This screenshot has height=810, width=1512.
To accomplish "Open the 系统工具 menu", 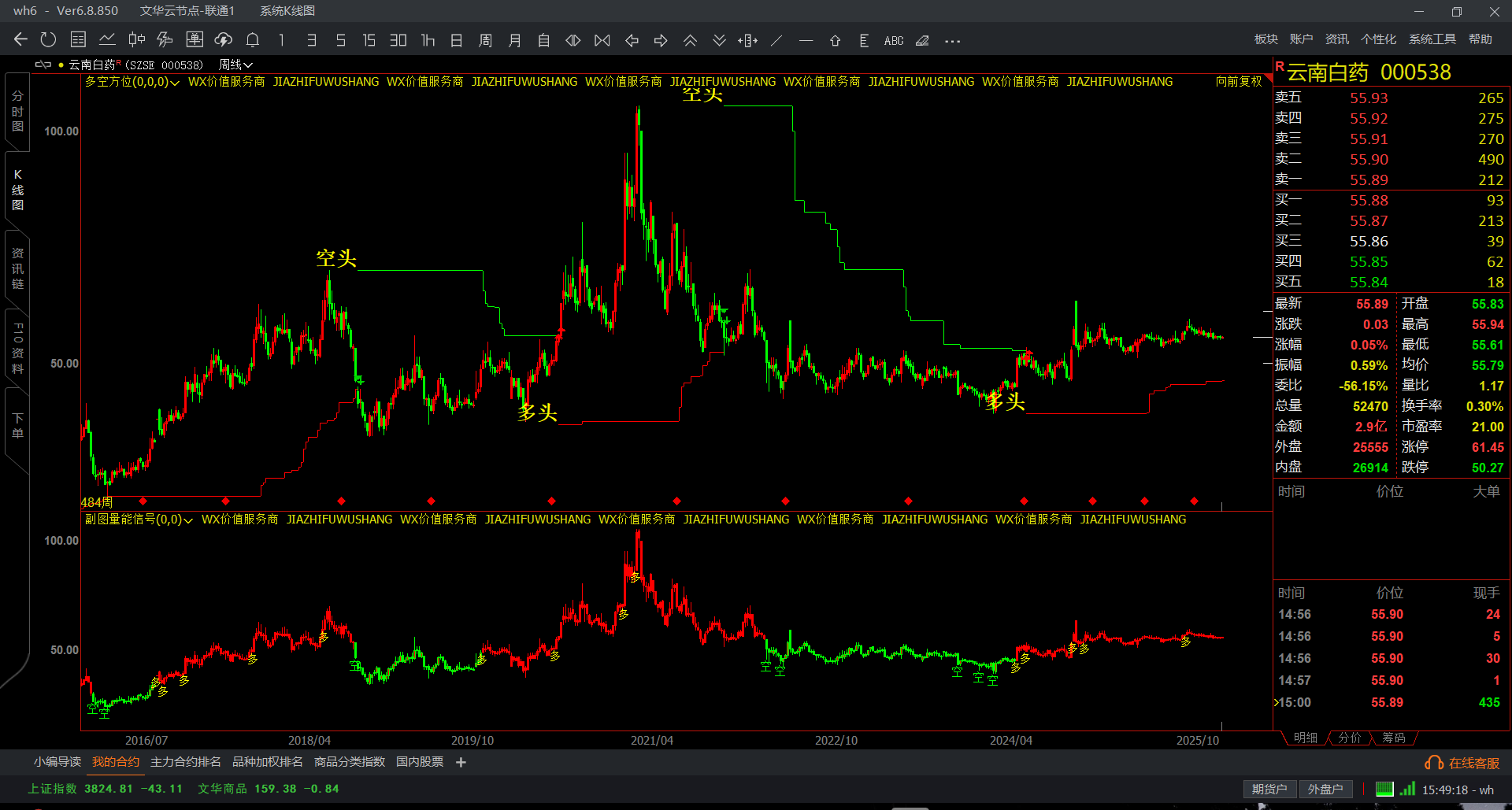I will coord(1432,39).
